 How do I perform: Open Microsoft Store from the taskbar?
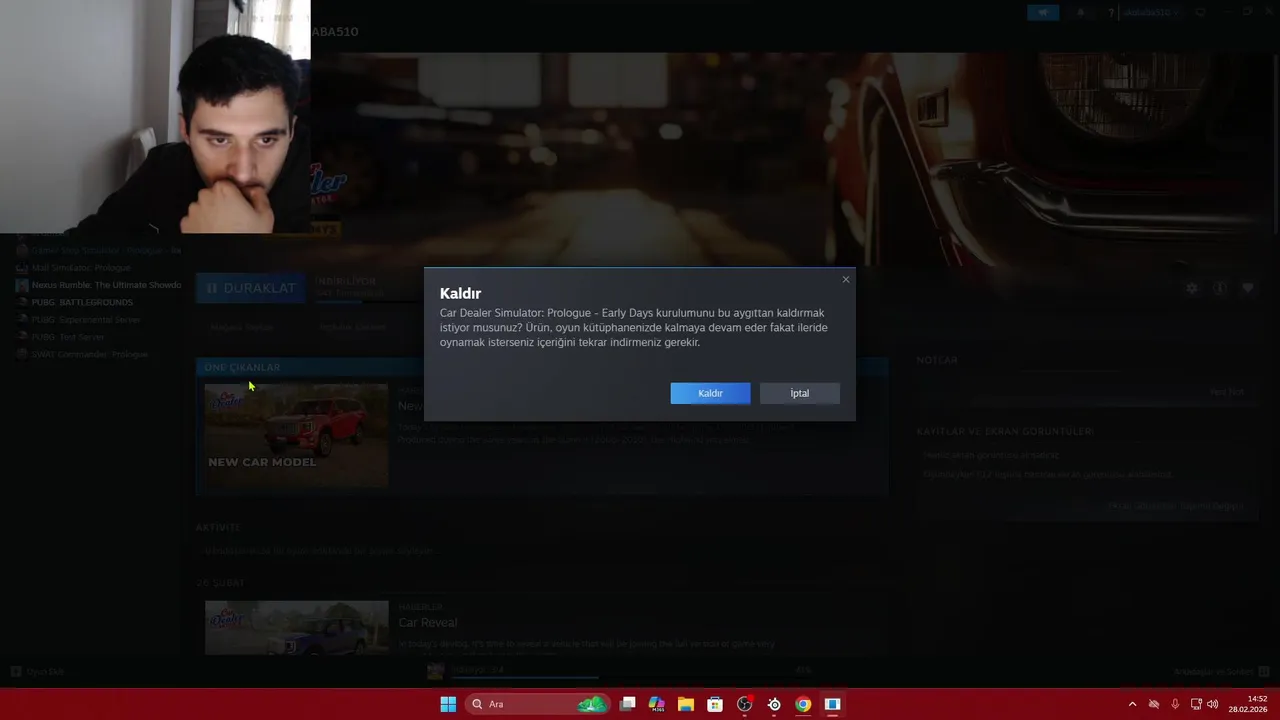(x=715, y=704)
